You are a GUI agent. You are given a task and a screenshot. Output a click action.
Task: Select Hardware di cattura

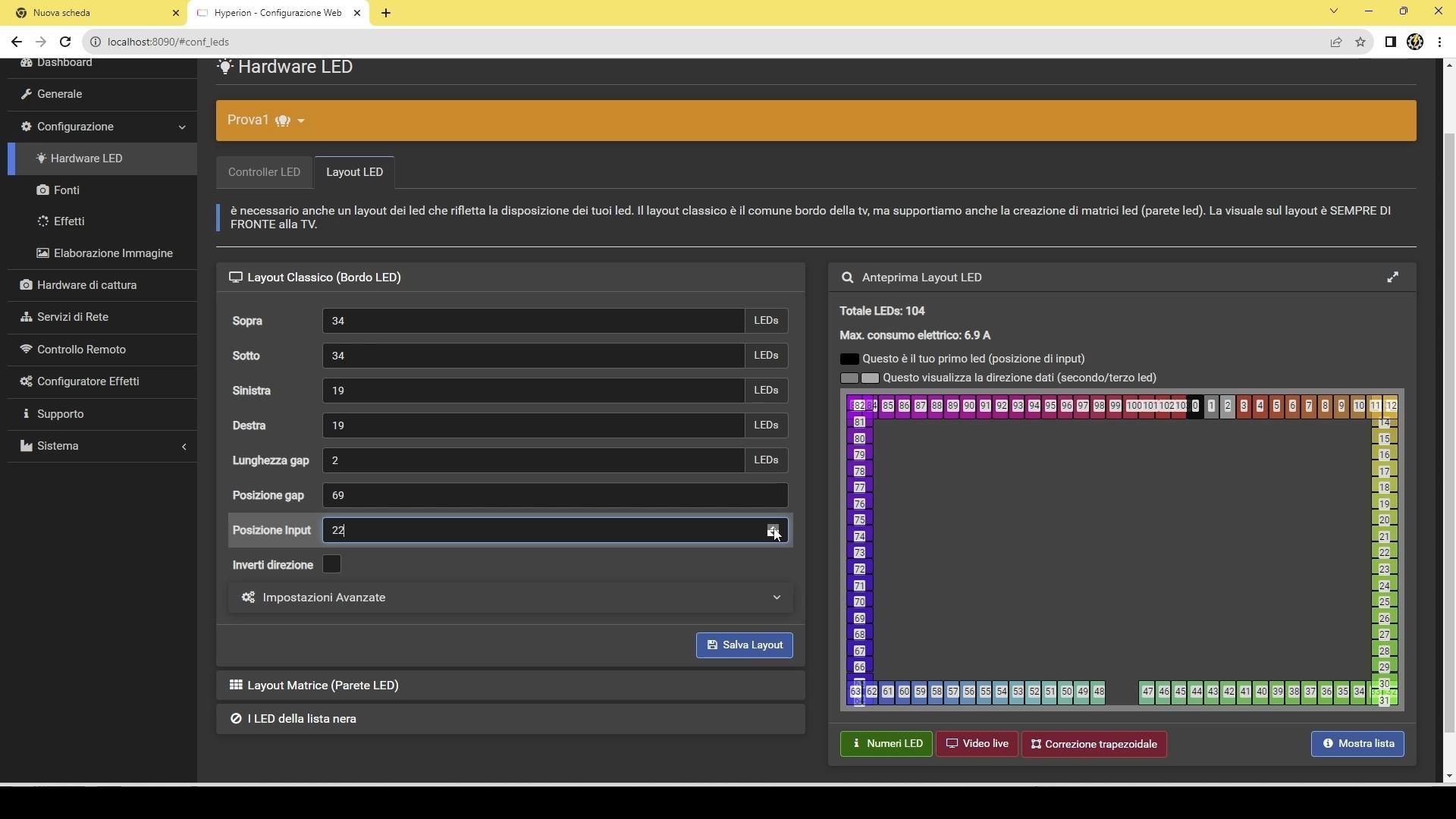pos(86,285)
